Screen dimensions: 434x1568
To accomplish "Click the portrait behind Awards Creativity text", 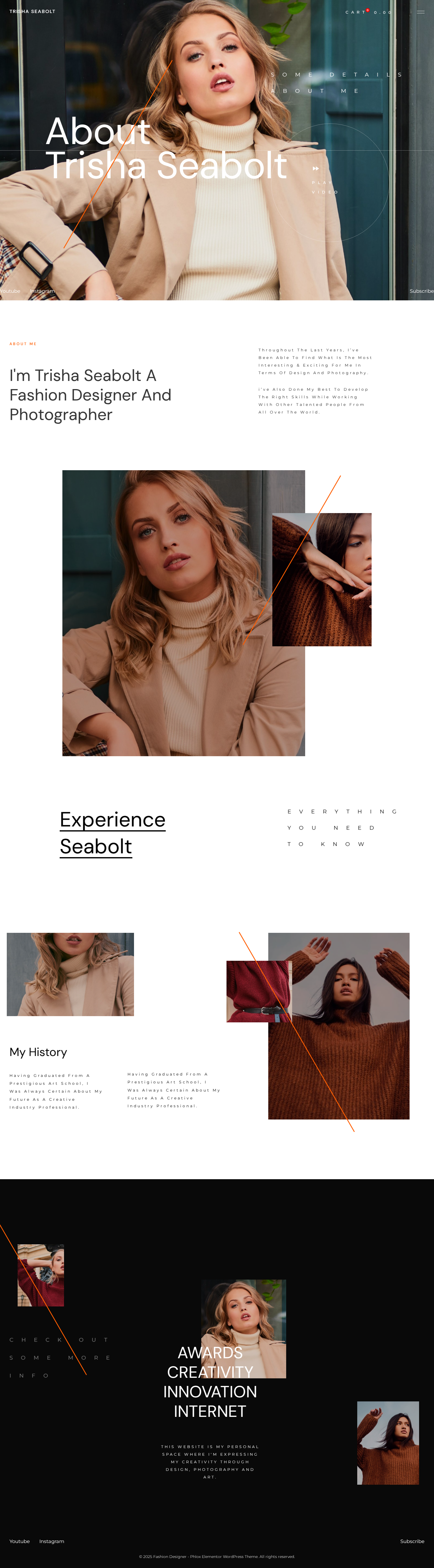I will [244, 1329].
